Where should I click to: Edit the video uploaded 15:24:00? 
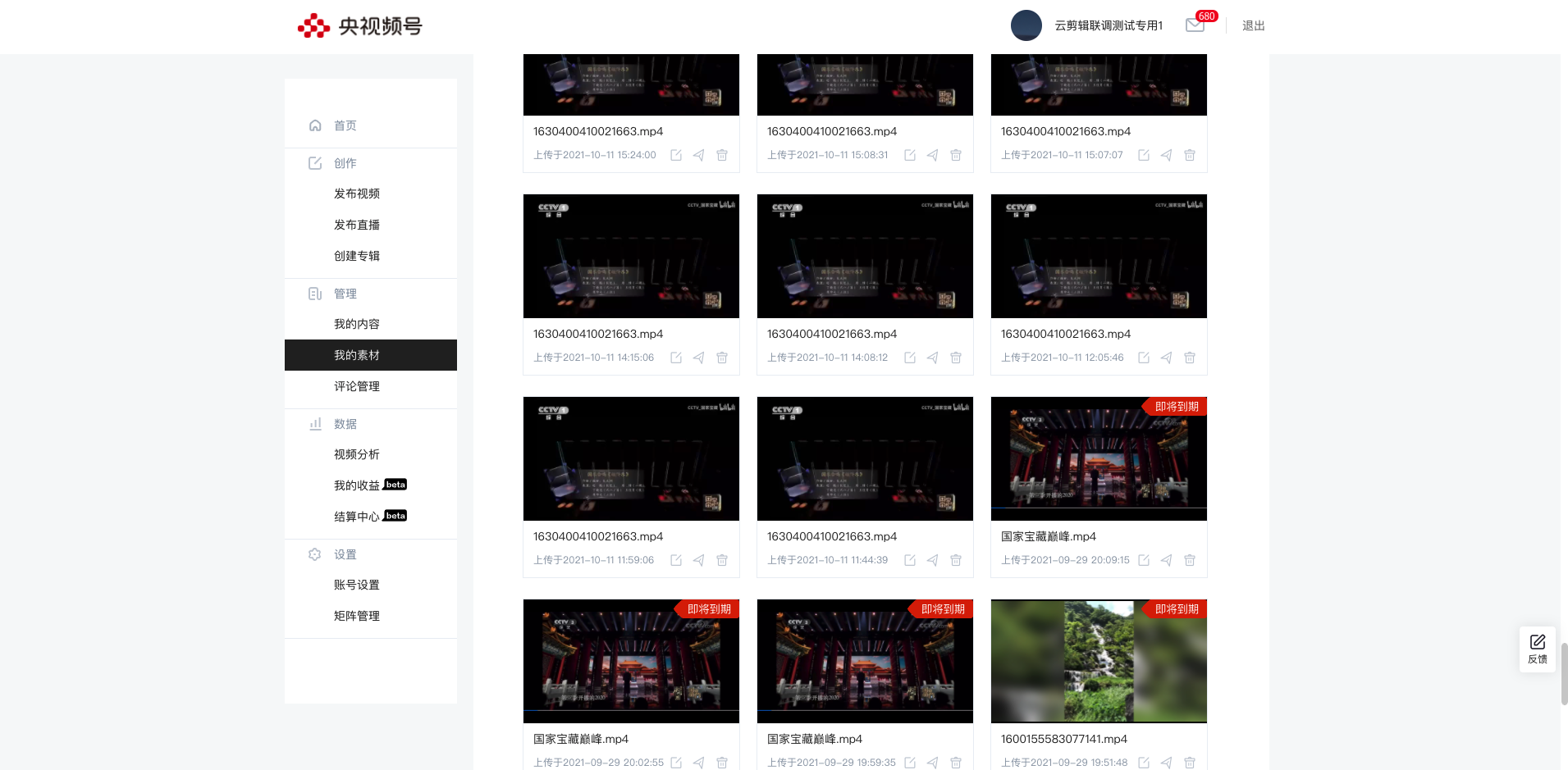pos(676,155)
